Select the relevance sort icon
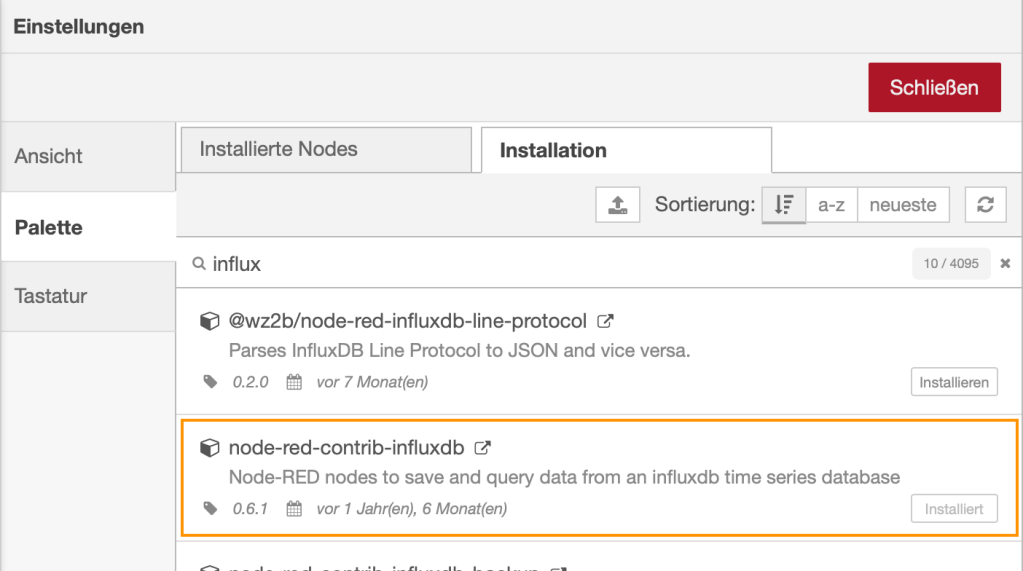 (x=784, y=205)
